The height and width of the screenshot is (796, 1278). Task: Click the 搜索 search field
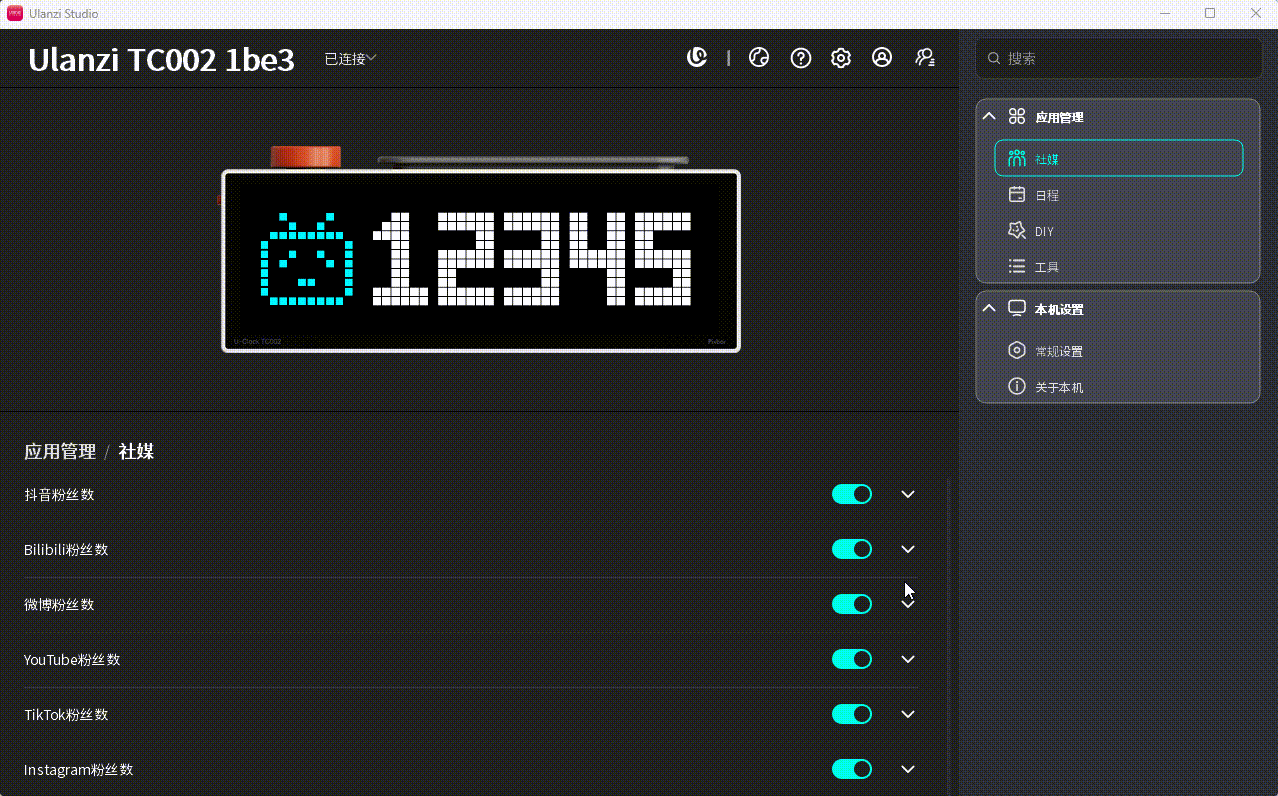[1119, 58]
